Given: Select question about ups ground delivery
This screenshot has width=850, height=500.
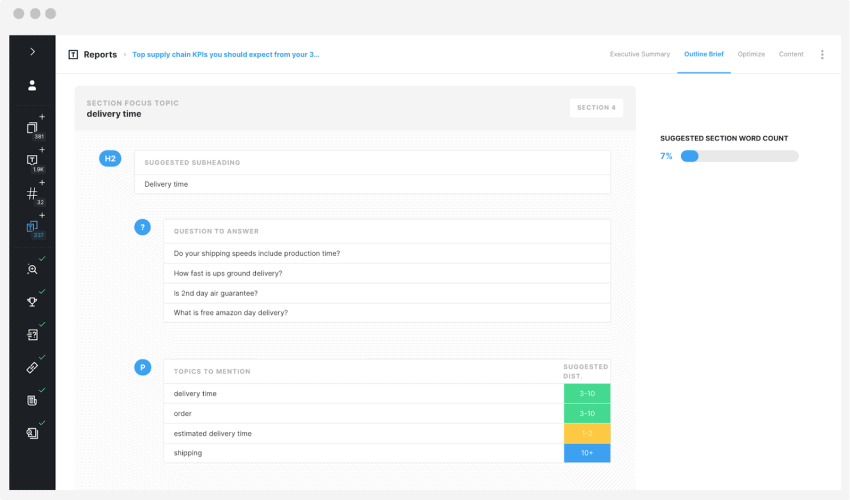Looking at the screenshot, I should point(387,273).
